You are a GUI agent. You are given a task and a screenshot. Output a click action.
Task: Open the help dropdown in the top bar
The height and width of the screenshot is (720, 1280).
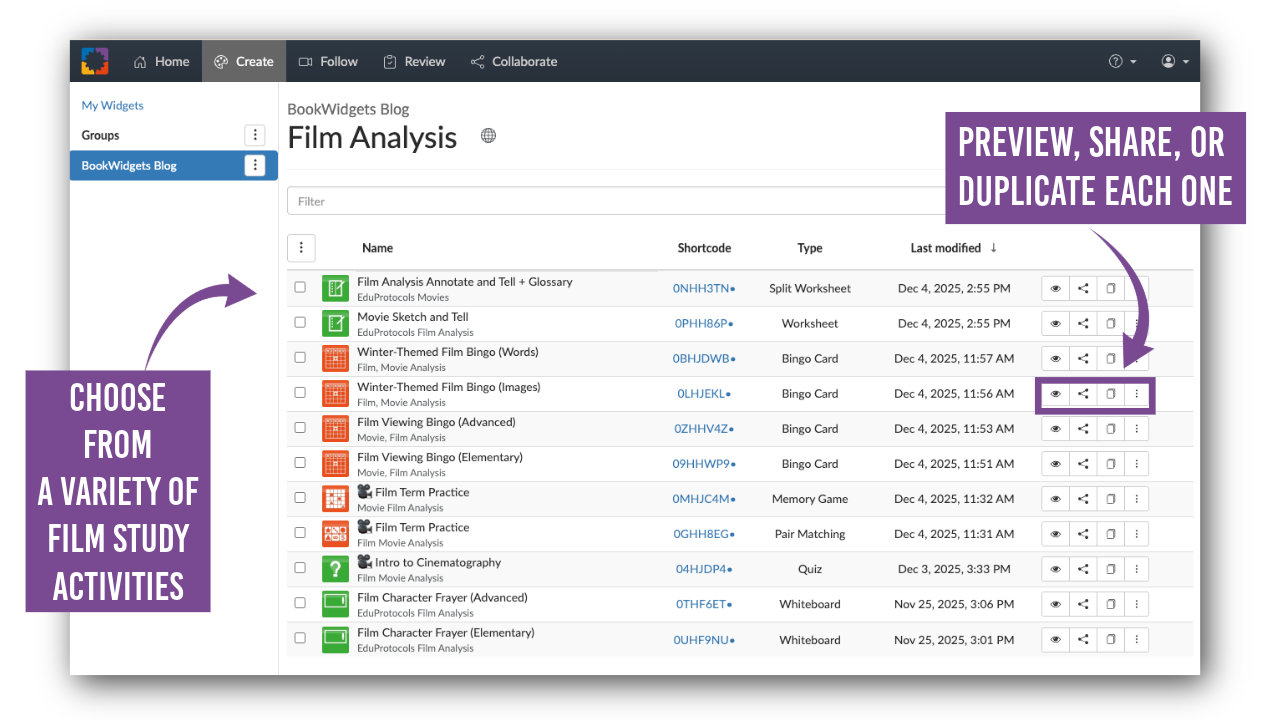click(x=1121, y=61)
